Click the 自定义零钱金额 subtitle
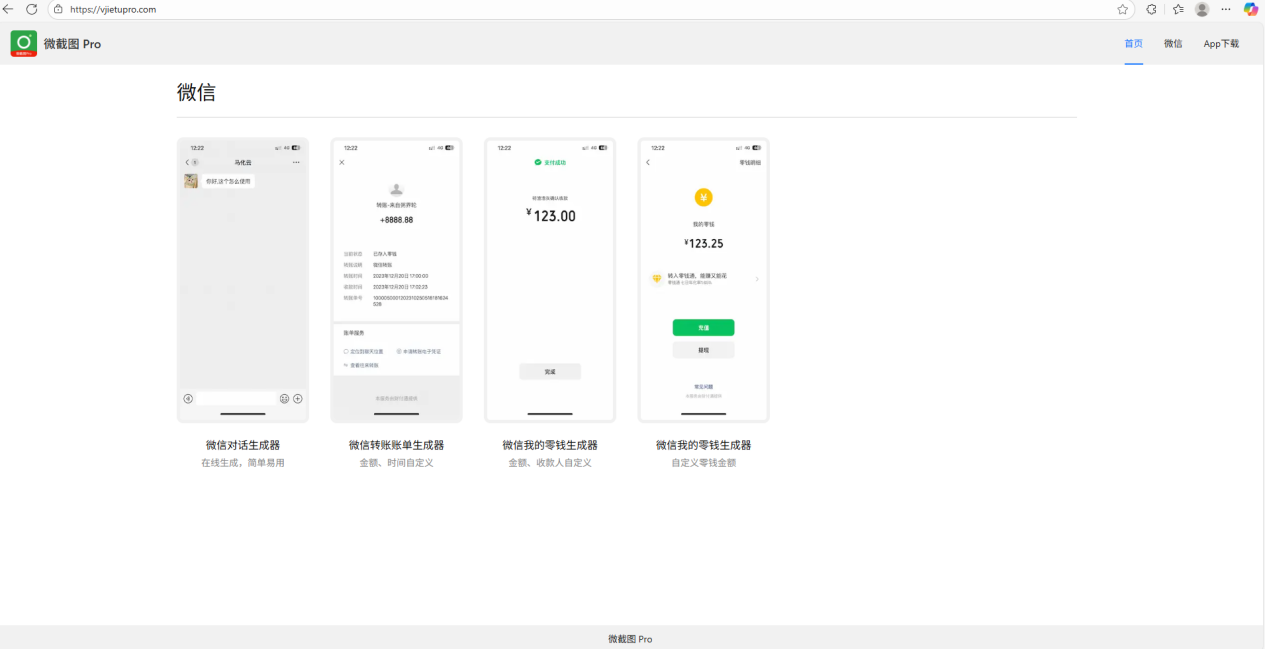Image resolution: width=1265 pixels, height=649 pixels. pyautogui.click(x=703, y=463)
